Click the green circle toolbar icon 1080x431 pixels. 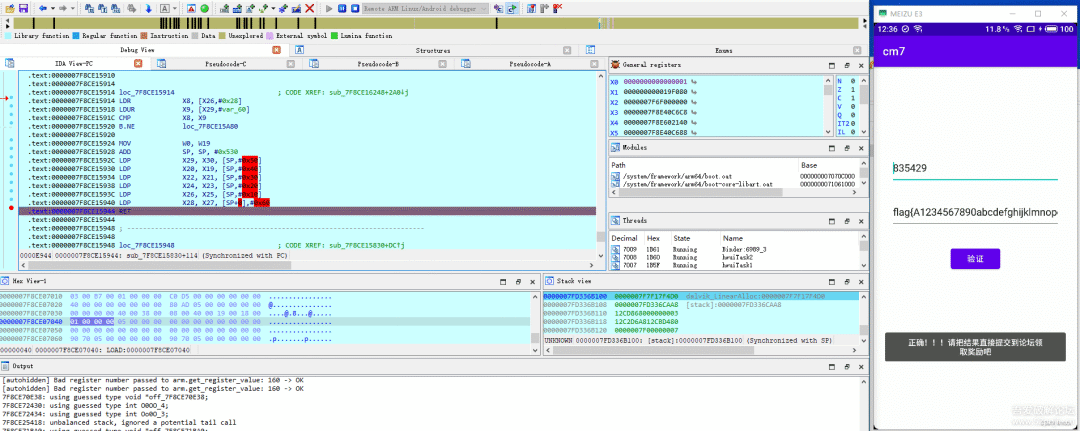pyautogui.click(x=205, y=8)
